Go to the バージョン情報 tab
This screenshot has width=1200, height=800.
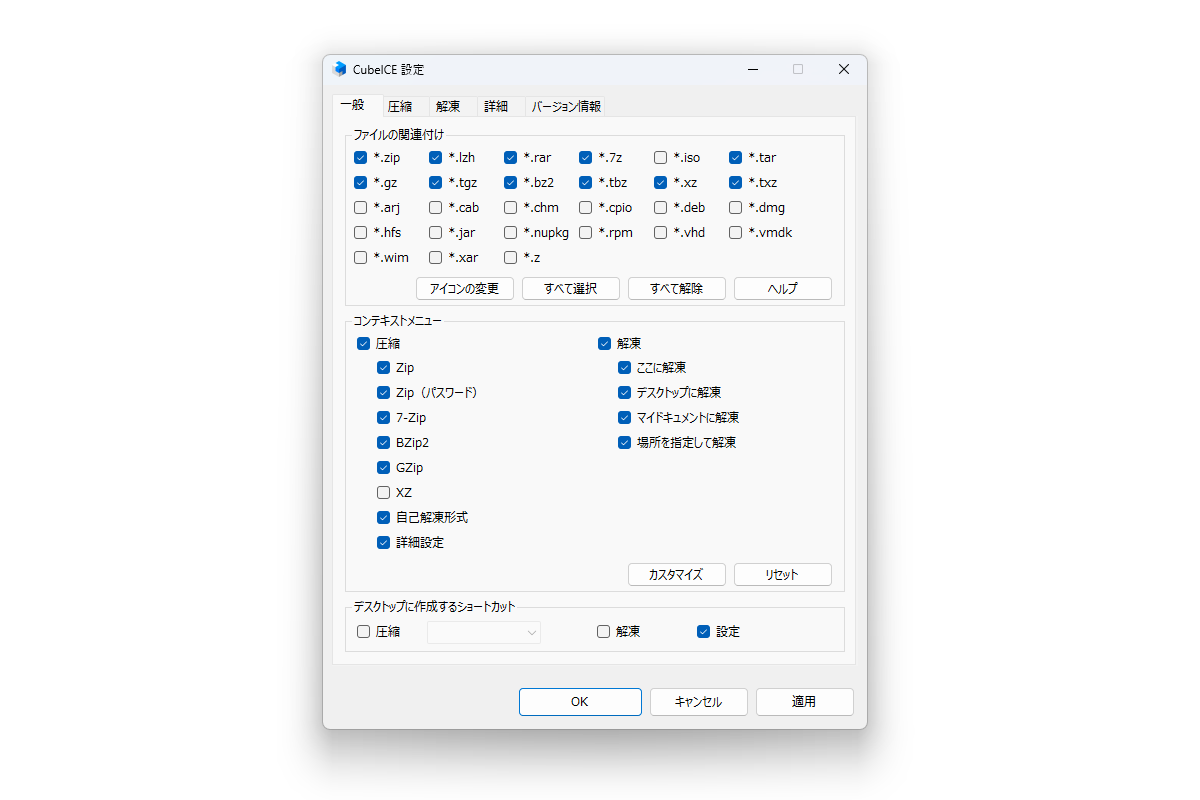566,106
